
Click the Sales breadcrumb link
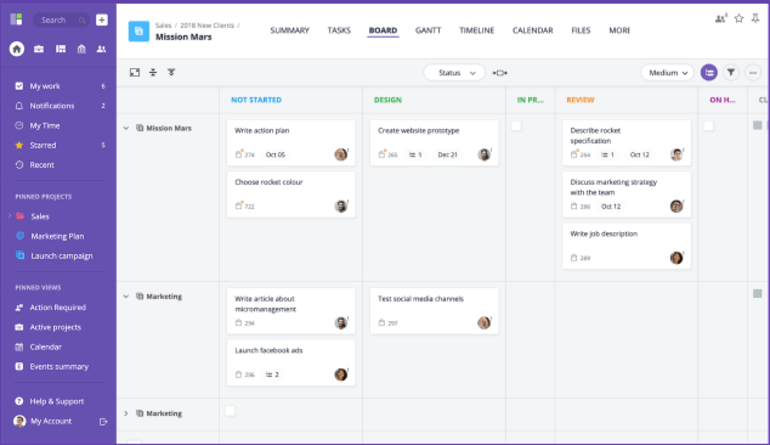(x=164, y=25)
